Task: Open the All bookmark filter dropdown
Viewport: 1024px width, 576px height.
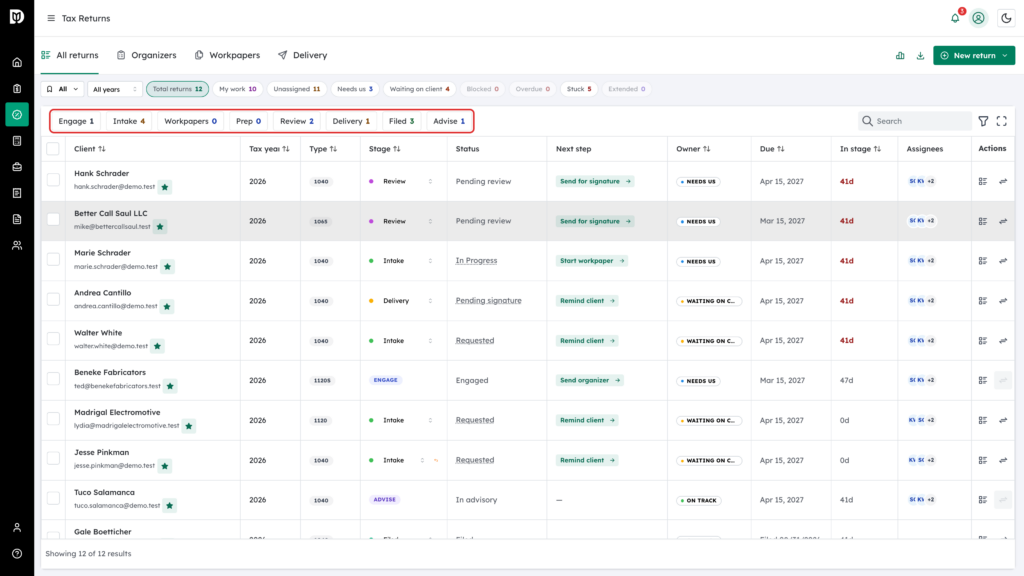Action: coord(62,89)
